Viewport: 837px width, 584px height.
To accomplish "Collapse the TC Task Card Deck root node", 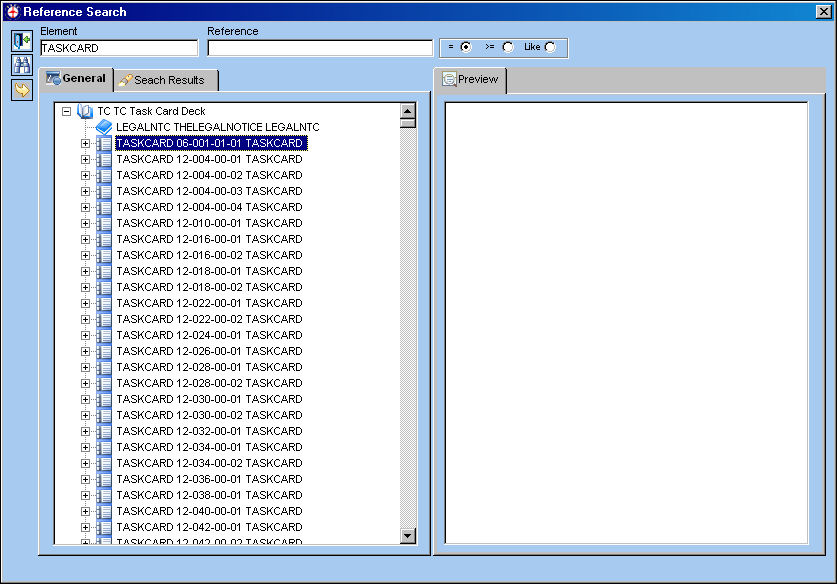I will point(66,112).
